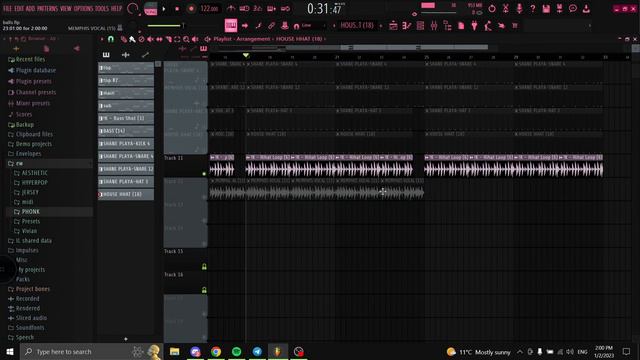The width and height of the screenshot is (640, 360).
Task: Click the record button in transport
Action: (x=191, y=9)
